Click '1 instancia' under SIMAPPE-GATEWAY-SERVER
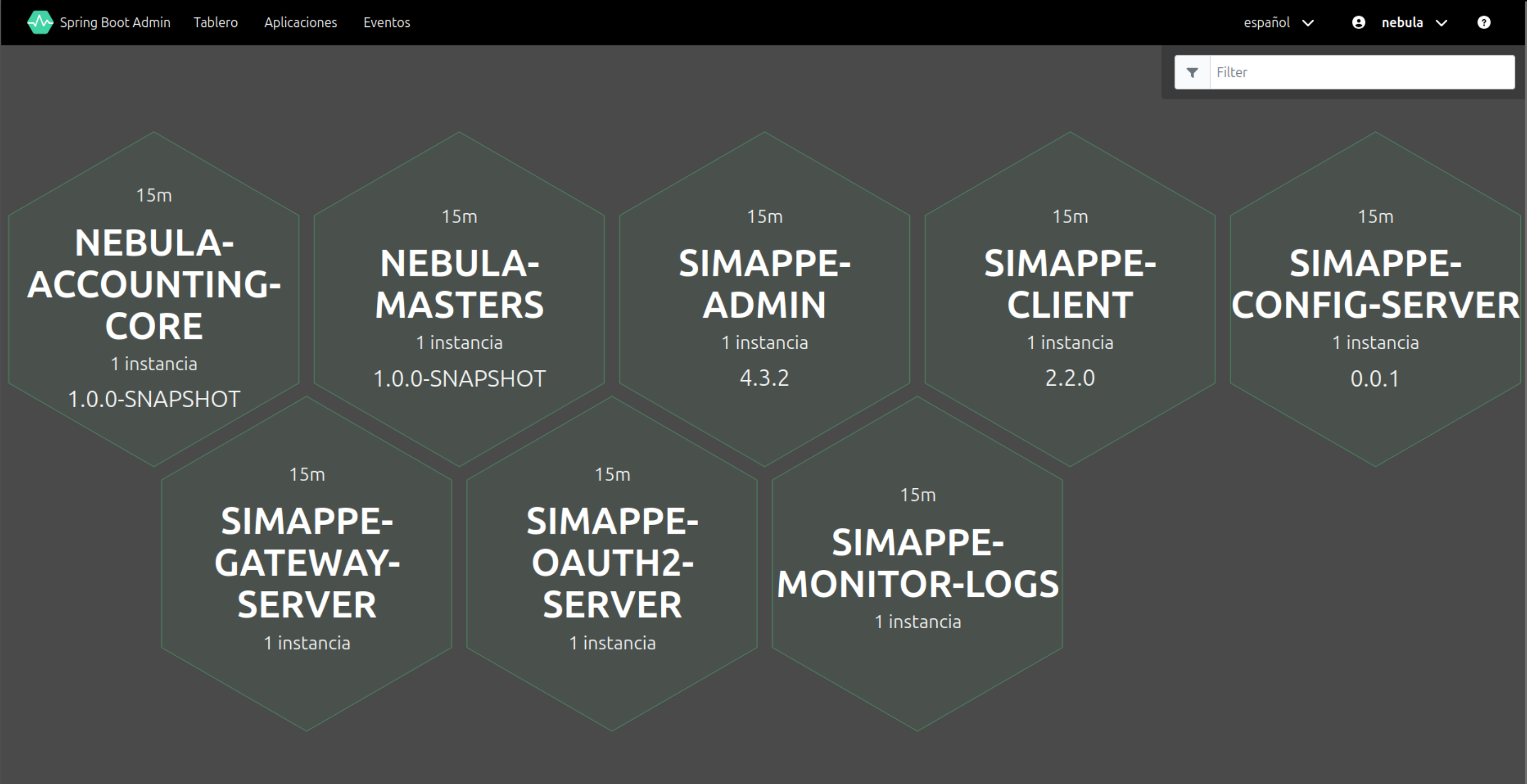1527x784 pixels. (x=307, y=643)
